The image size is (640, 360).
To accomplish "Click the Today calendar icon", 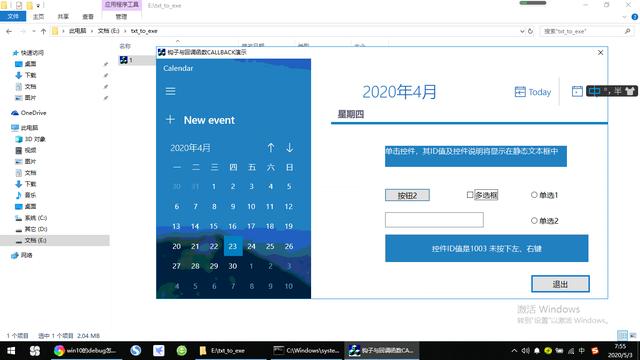I will click(x=520, y=92).
